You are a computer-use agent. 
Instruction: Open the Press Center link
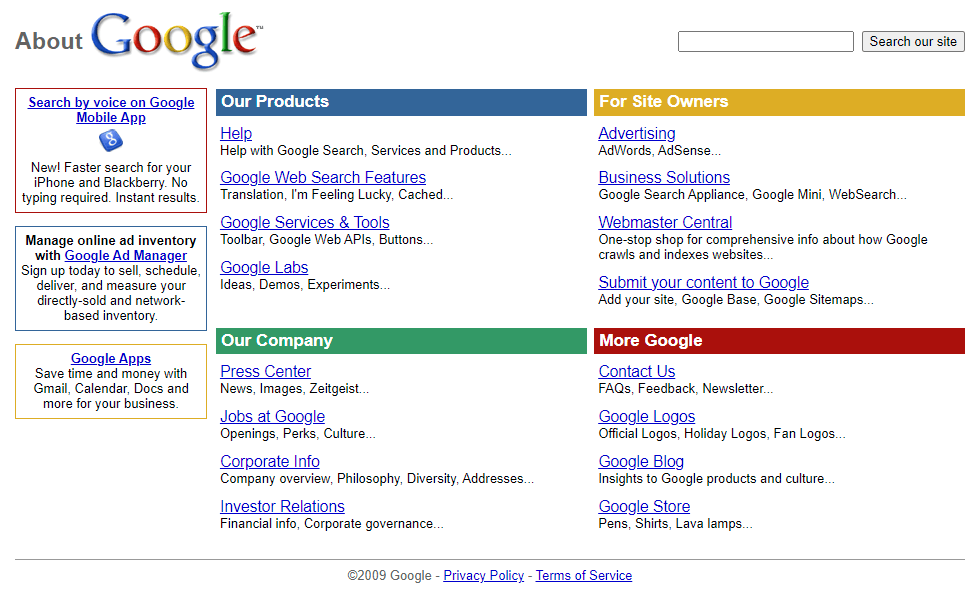pyautogui.click(x=266, y=371)
